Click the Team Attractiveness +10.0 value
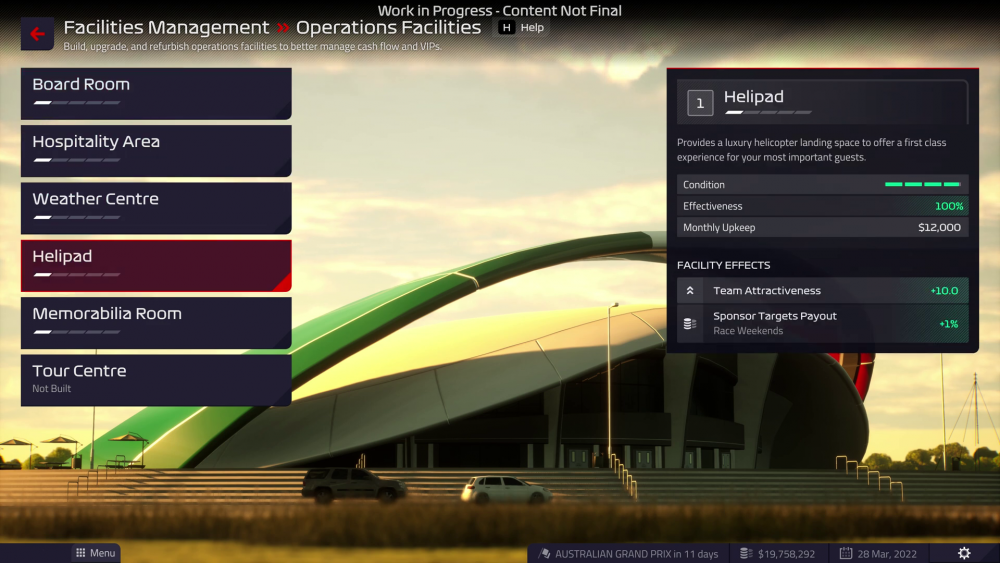Screen dimensions: 1000x563 (x=944, y=291)
